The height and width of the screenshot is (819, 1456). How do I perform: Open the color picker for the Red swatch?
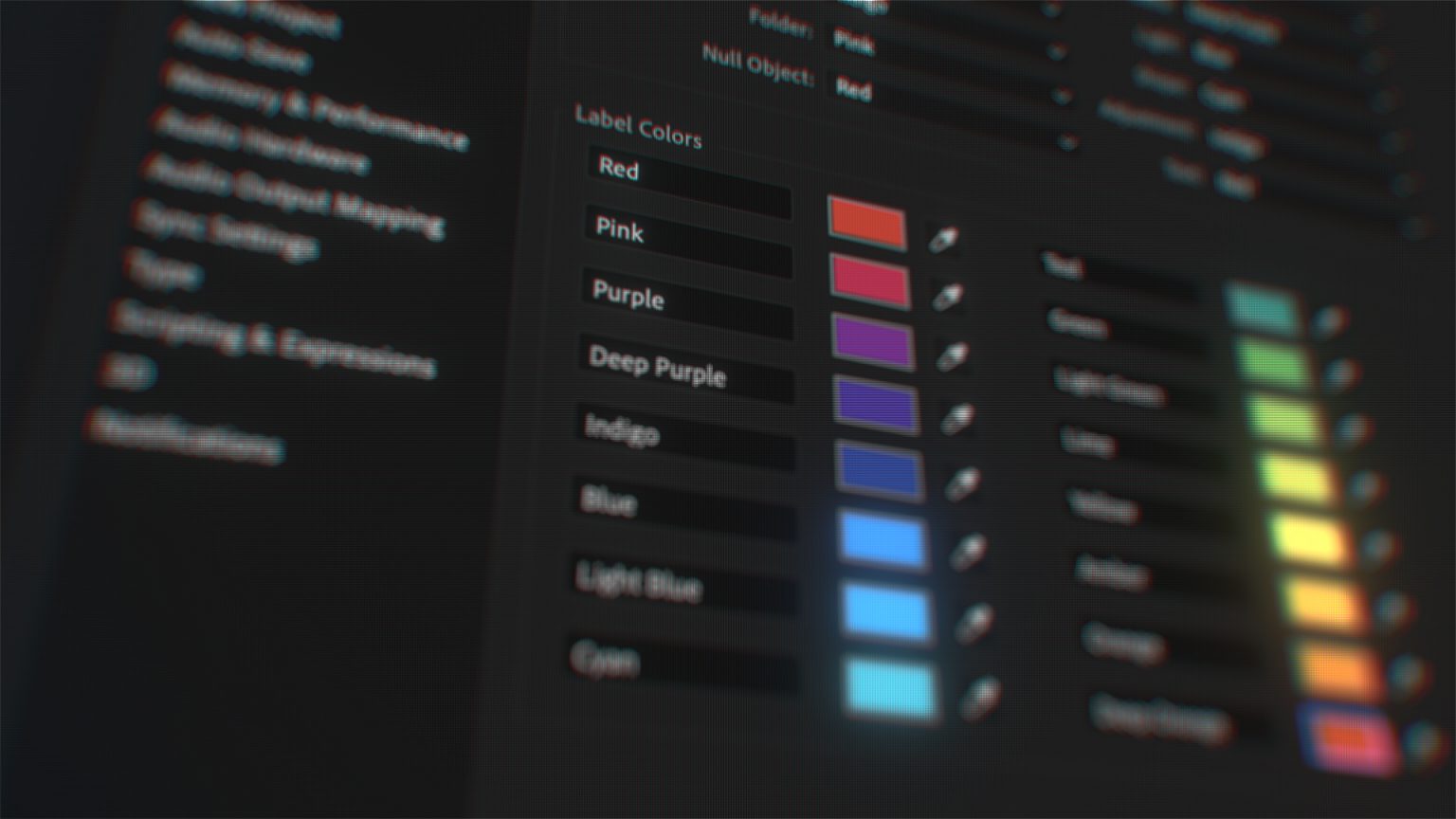(x=866, y=224)
